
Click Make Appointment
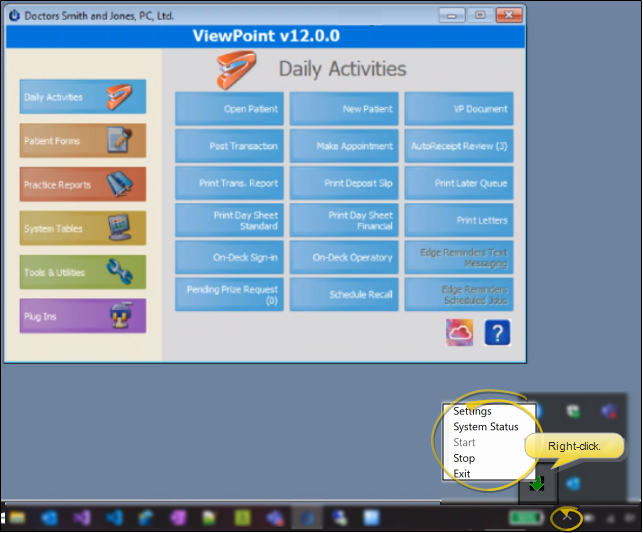(x=344, y=146)
